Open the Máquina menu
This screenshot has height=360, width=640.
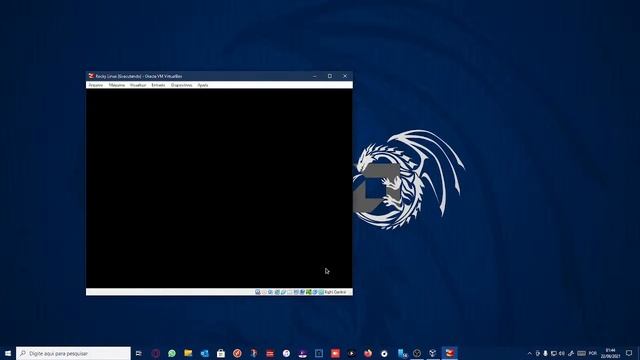click(117, 85)
